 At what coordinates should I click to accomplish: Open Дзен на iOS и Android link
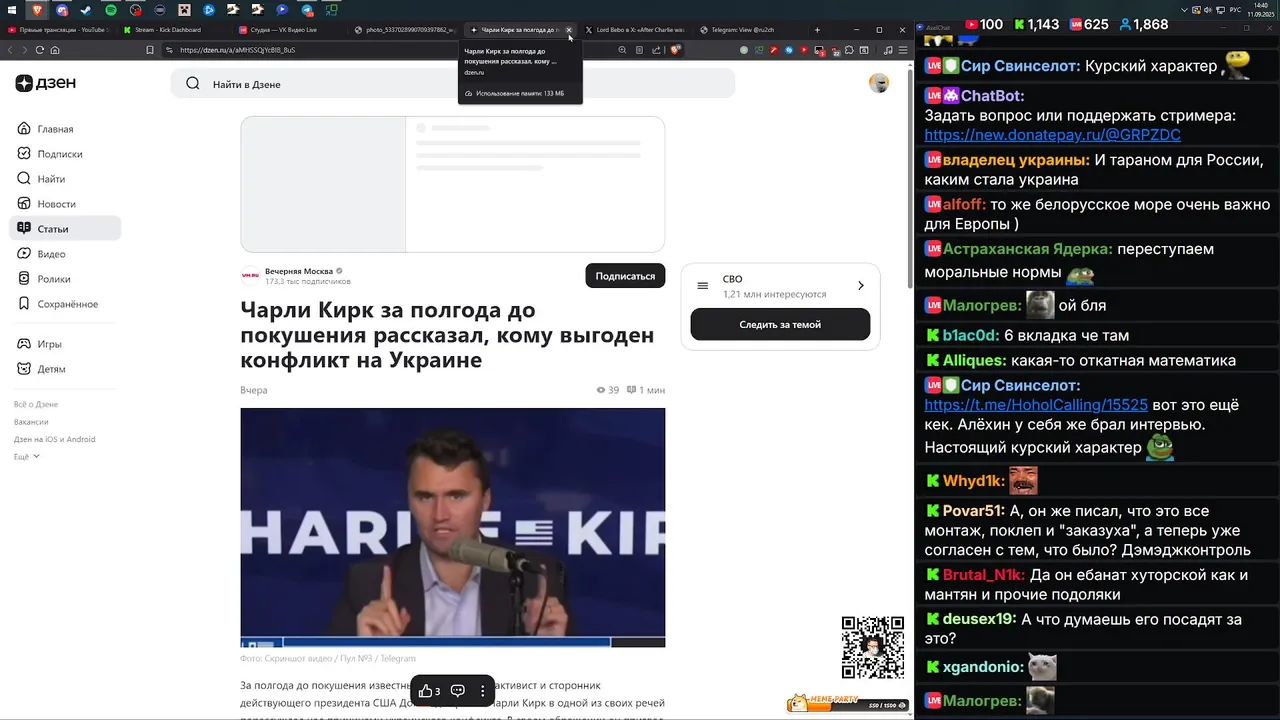click(x=55, y=439)
